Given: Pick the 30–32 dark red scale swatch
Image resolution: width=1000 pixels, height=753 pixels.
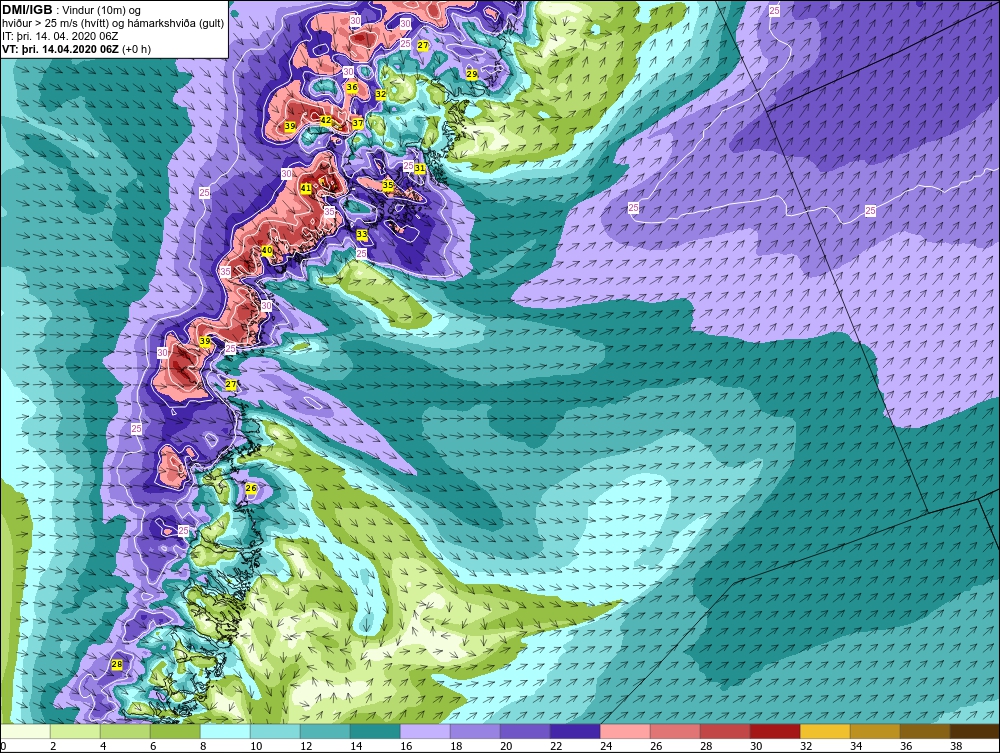Looking at the screenshot, I should [775, 731].
